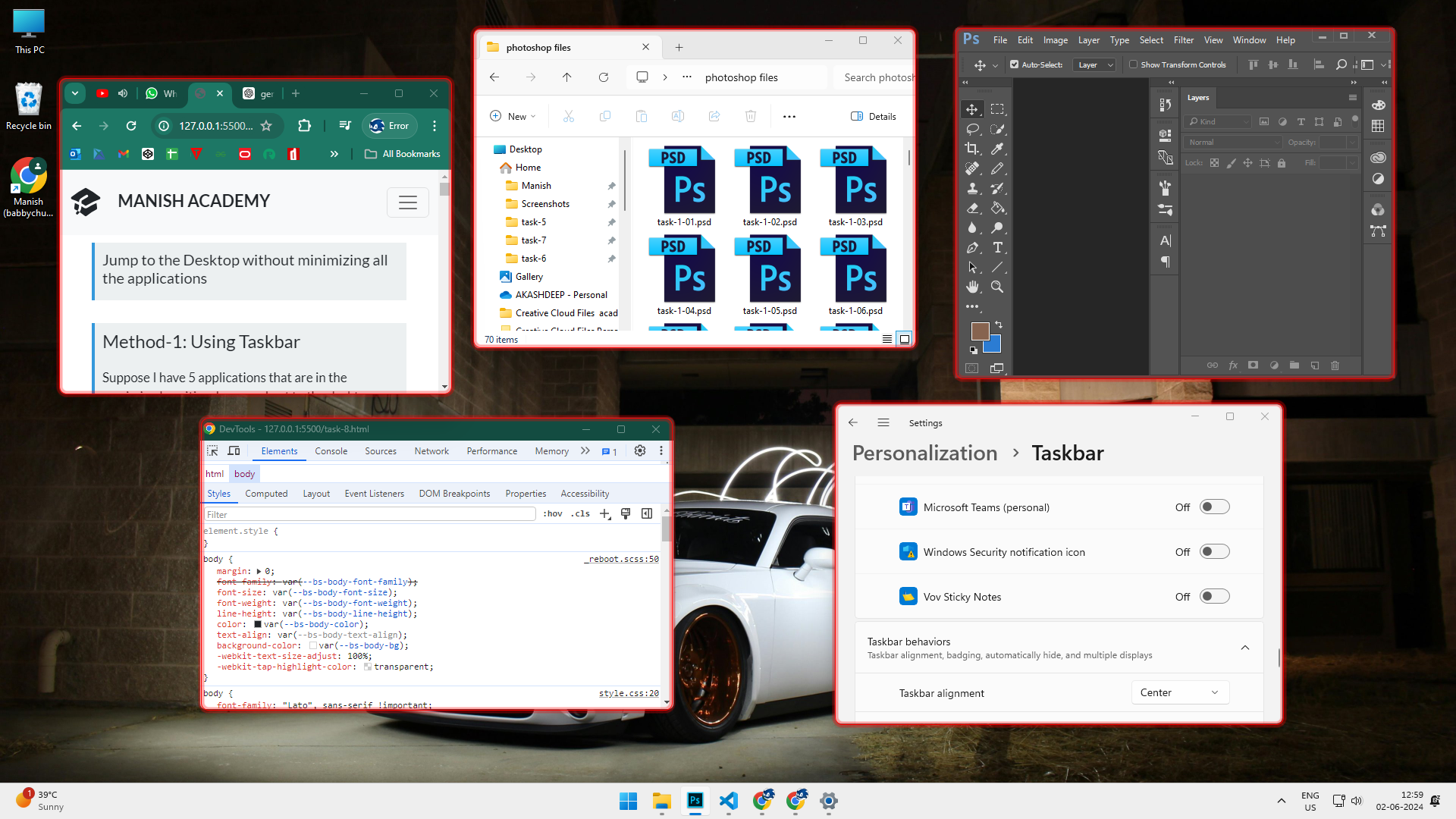Select the Crop tool in Photoshop
This screenshot has height=819, width=1456.
point(972,149)
